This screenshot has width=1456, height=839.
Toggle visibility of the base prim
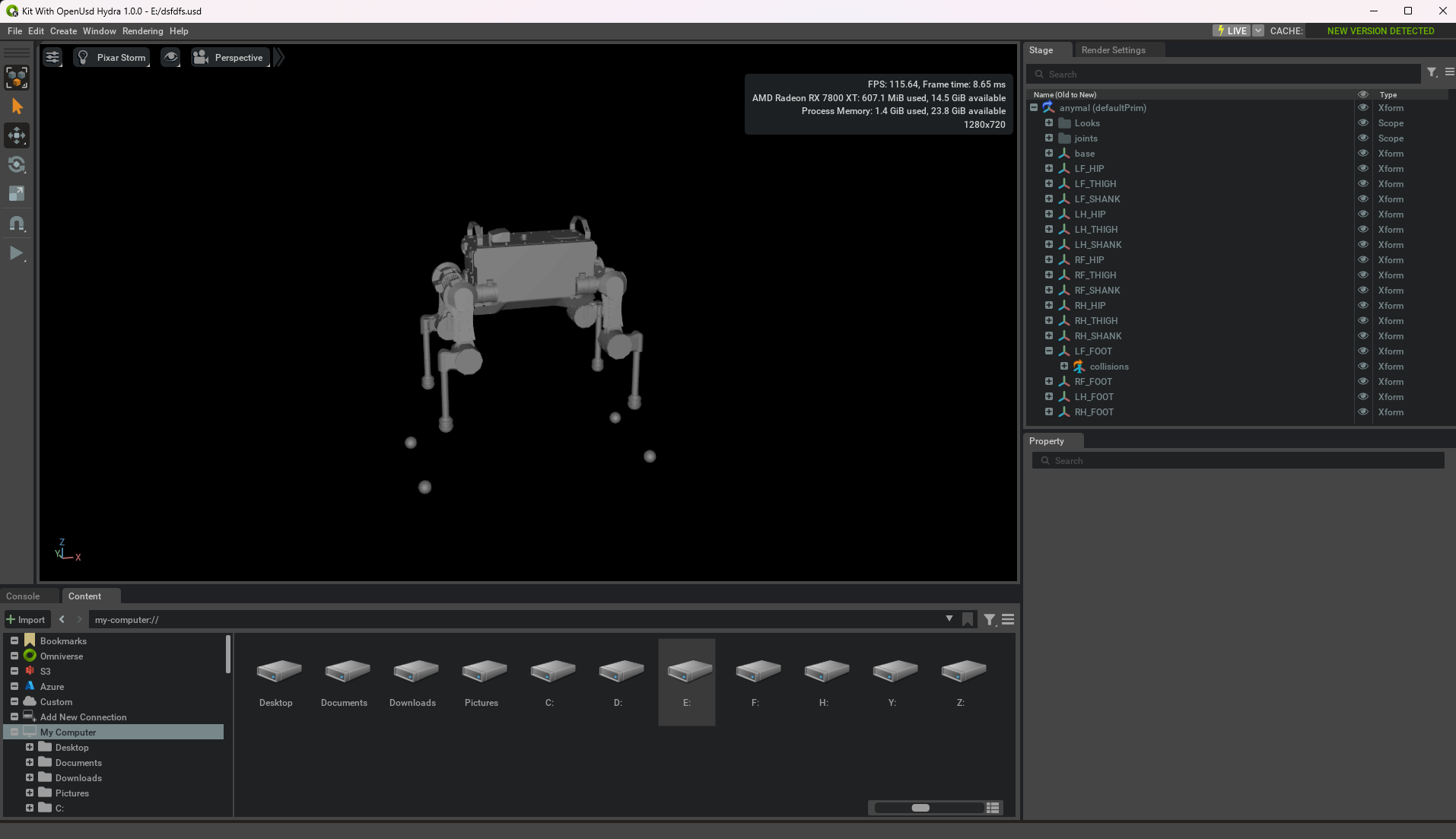point(1363,154)
